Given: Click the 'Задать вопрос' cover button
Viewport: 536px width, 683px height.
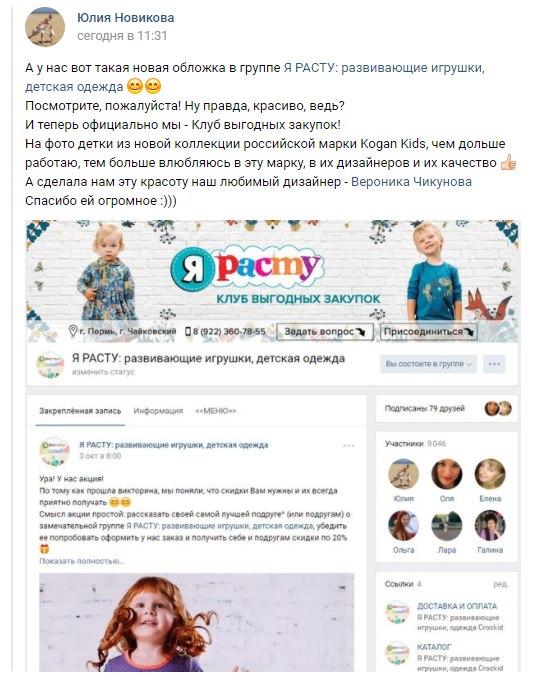Looking at the screenshot, I should (x=325, y=331).
